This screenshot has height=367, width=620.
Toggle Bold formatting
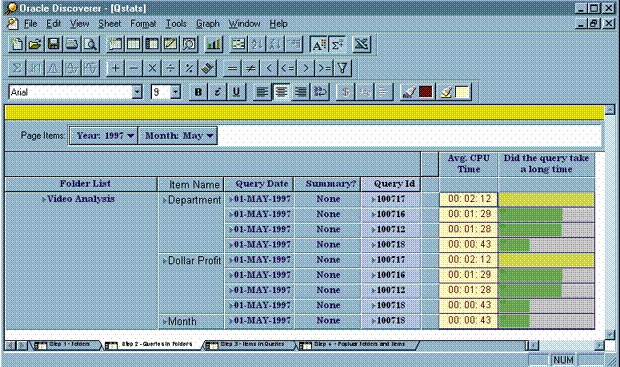click(198, 92)
